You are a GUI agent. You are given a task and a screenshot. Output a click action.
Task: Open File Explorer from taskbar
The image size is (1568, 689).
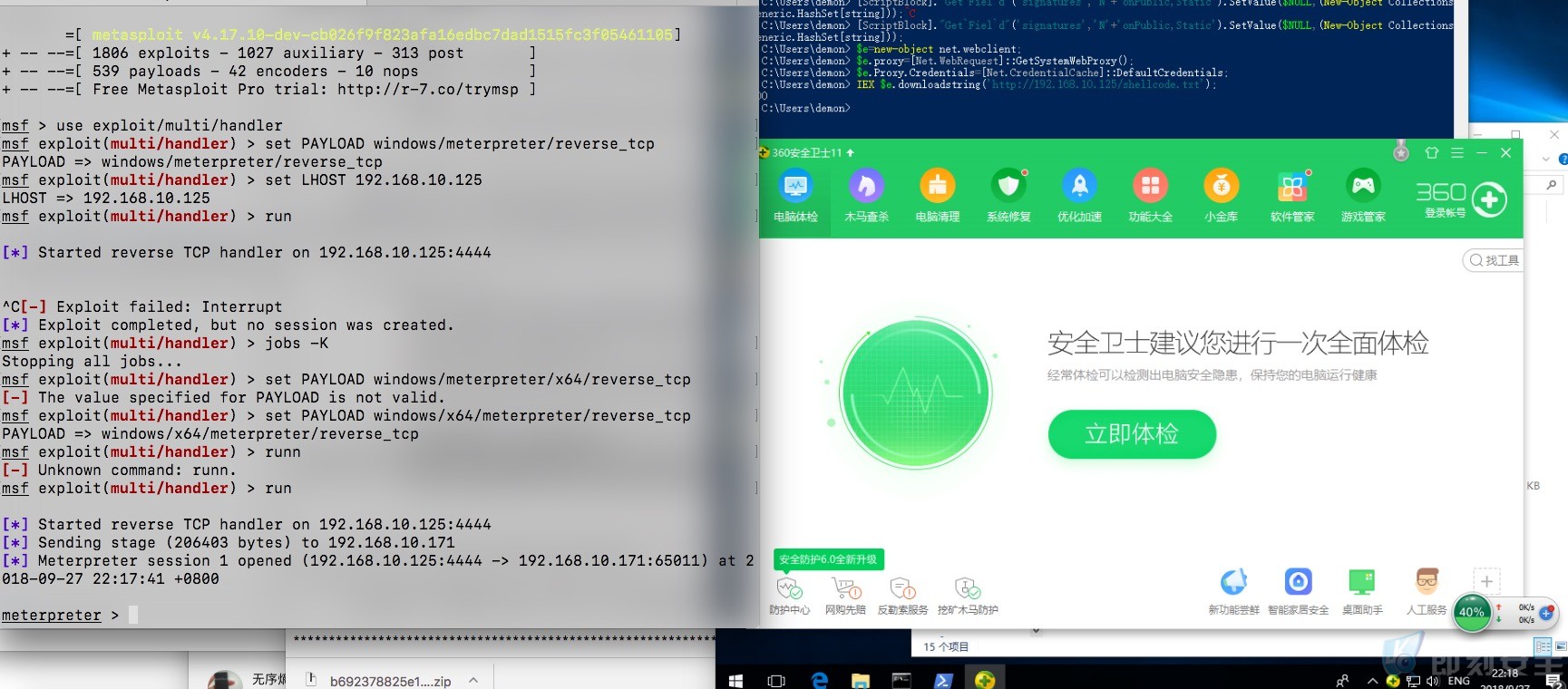tap(861, 681)
